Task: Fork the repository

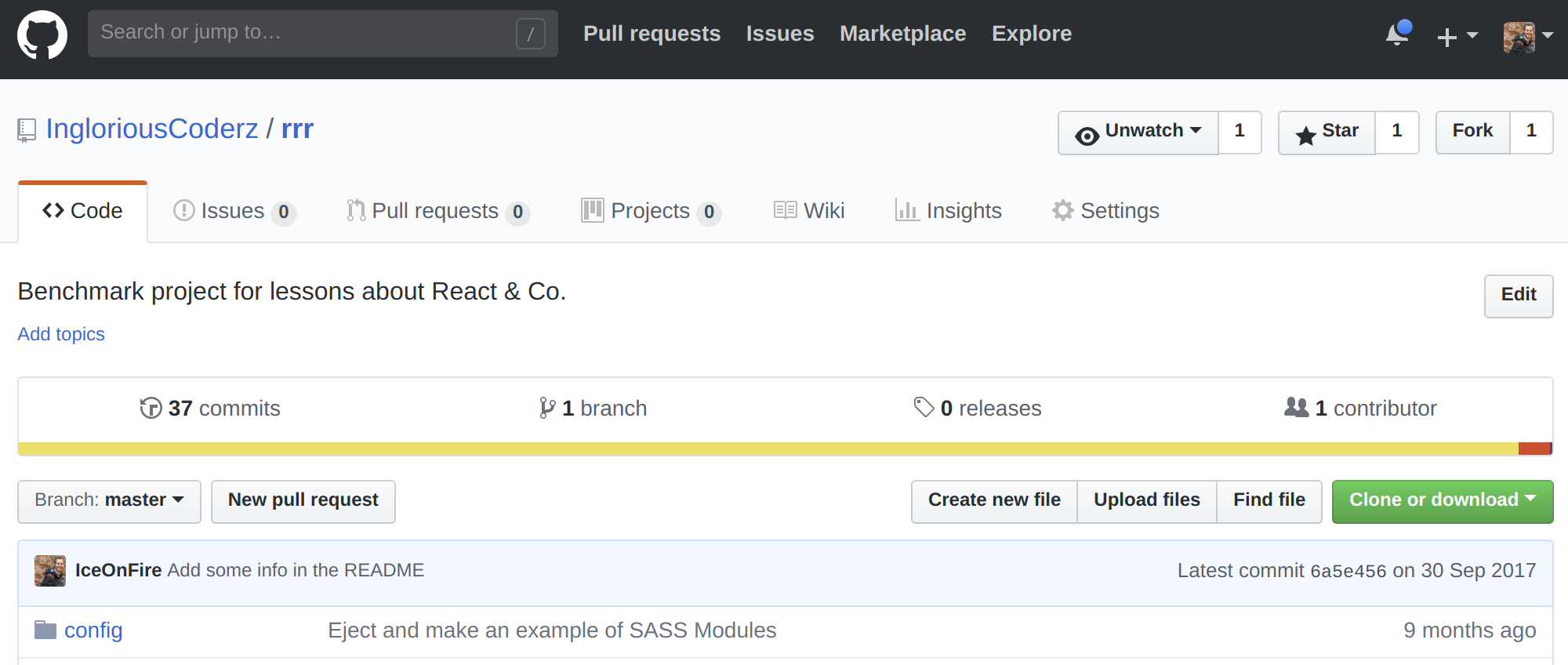Action: [x=1472, y=133]
